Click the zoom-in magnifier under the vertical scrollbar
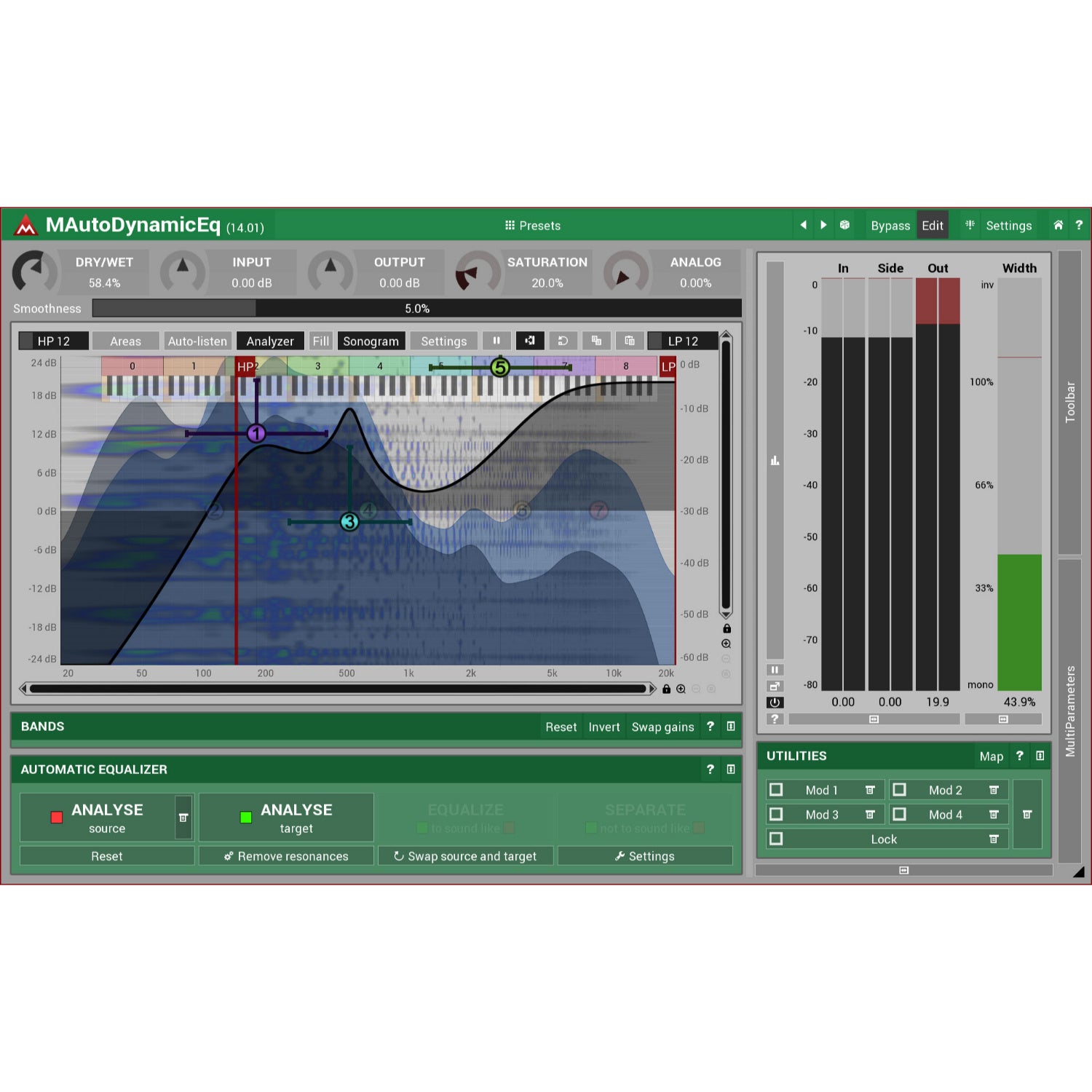This screenshot has height=1092, width=1092. coord(726,644)
